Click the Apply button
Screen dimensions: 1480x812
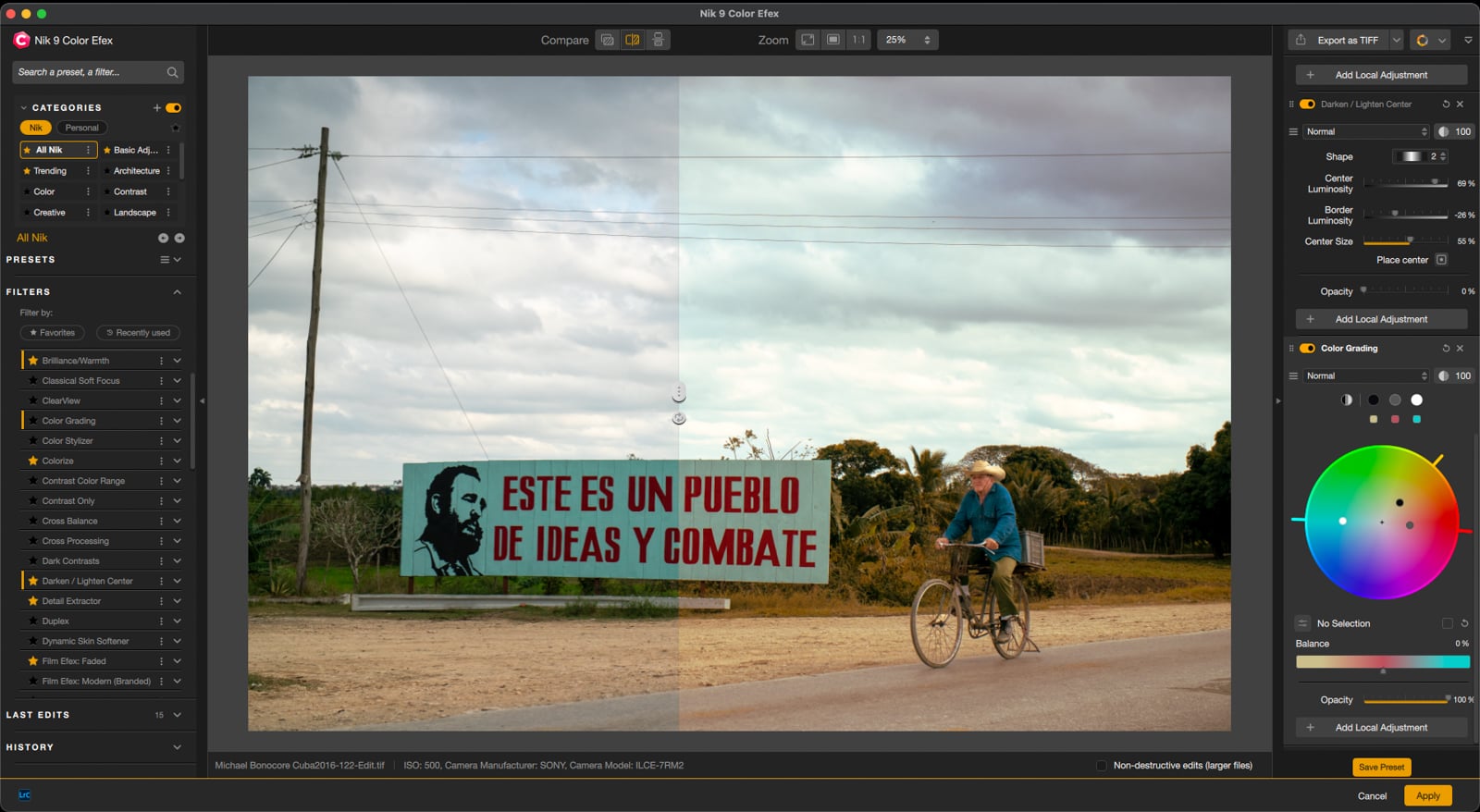pyautogui.click(x=1428, y=795)
